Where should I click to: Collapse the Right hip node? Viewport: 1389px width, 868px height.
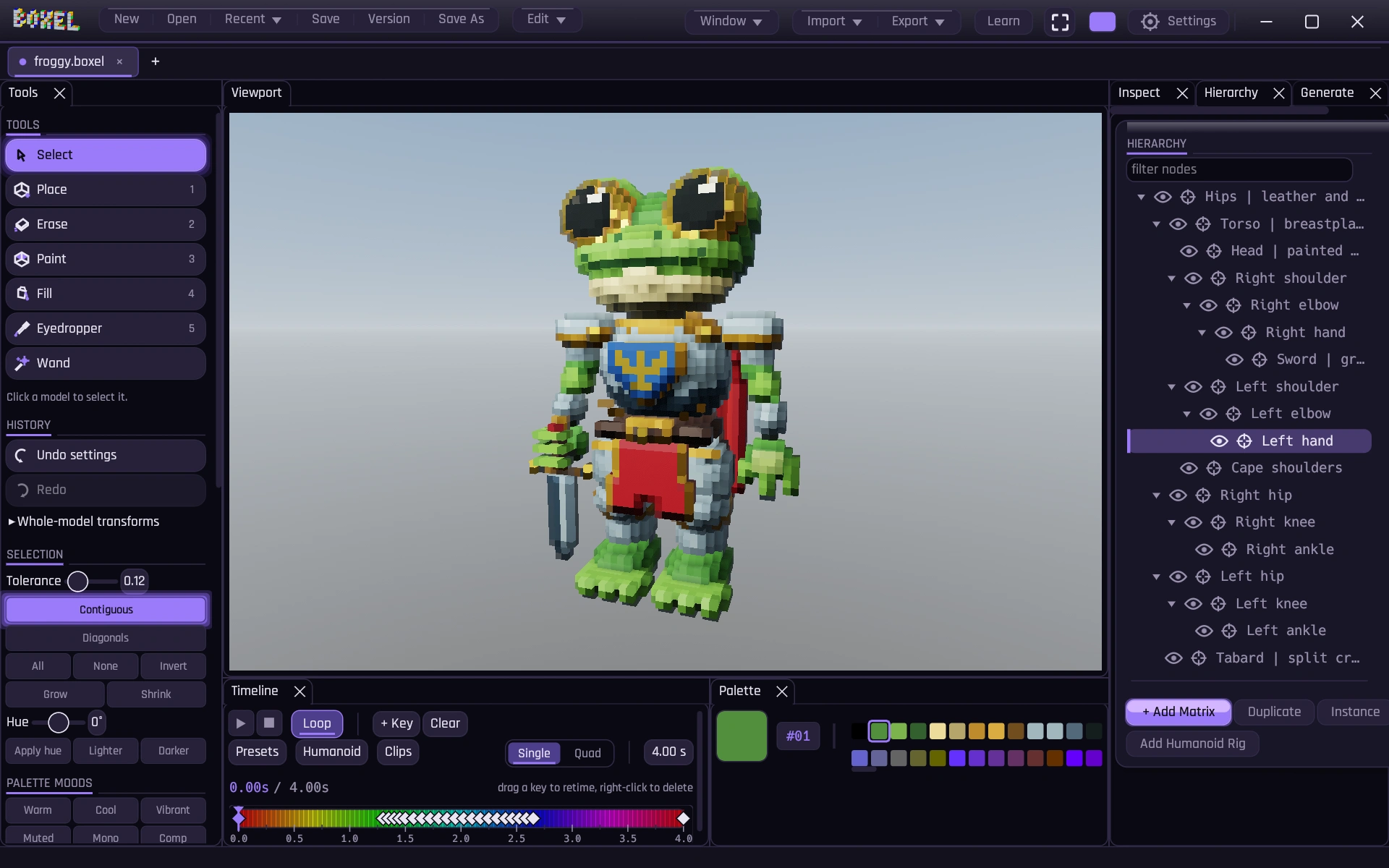[x=1156, y=495]
